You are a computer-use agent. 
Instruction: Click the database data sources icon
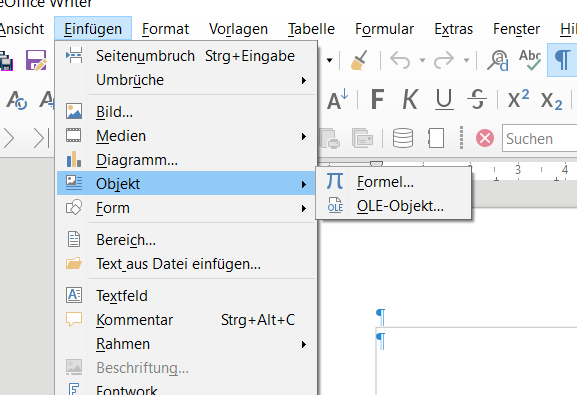(403, 138)
